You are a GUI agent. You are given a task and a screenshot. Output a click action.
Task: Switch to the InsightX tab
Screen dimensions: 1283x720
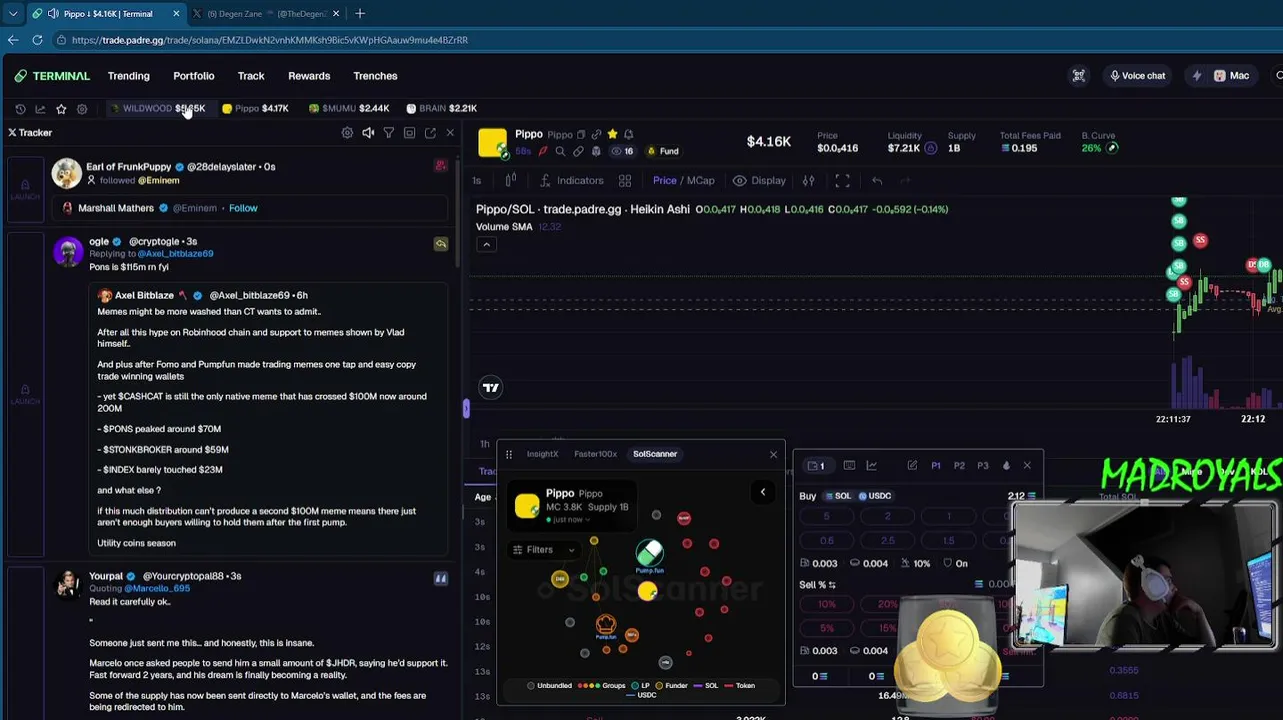[x=542, y=454]
